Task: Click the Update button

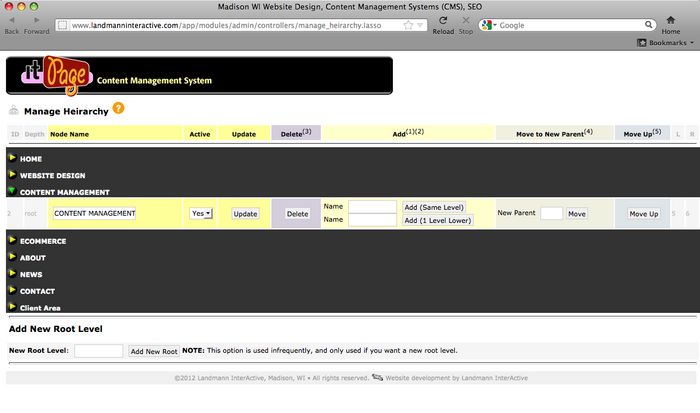Action: (245, 213)
